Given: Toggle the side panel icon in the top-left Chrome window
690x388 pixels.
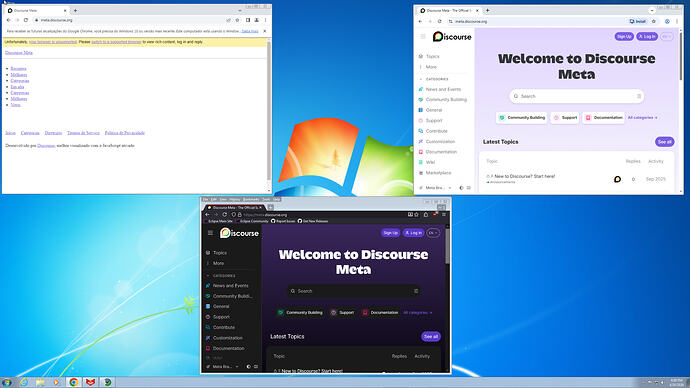Looking at the screenshot, I should click(248, 20).
